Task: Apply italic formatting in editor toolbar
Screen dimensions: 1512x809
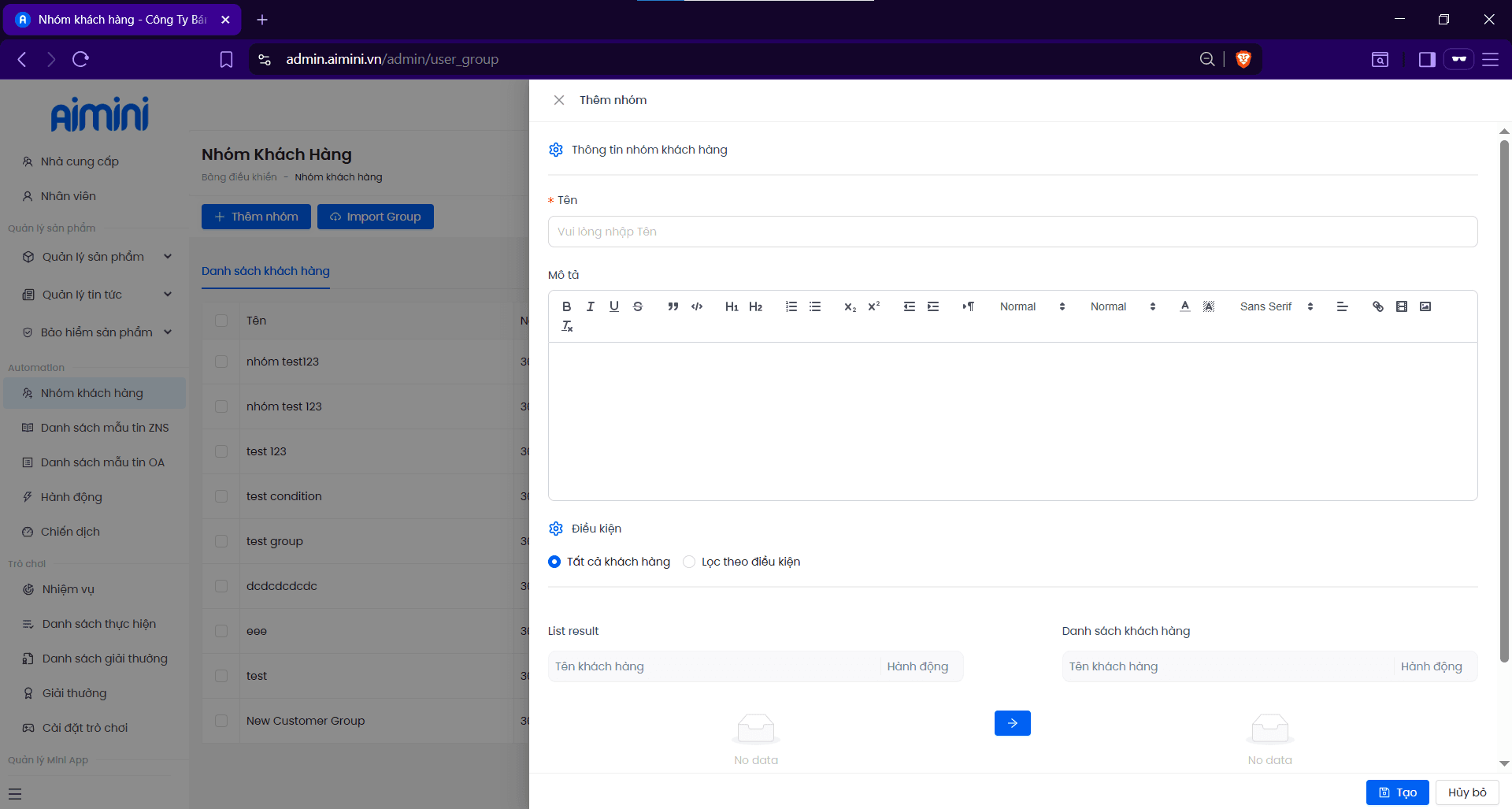Action: [590, 306]
